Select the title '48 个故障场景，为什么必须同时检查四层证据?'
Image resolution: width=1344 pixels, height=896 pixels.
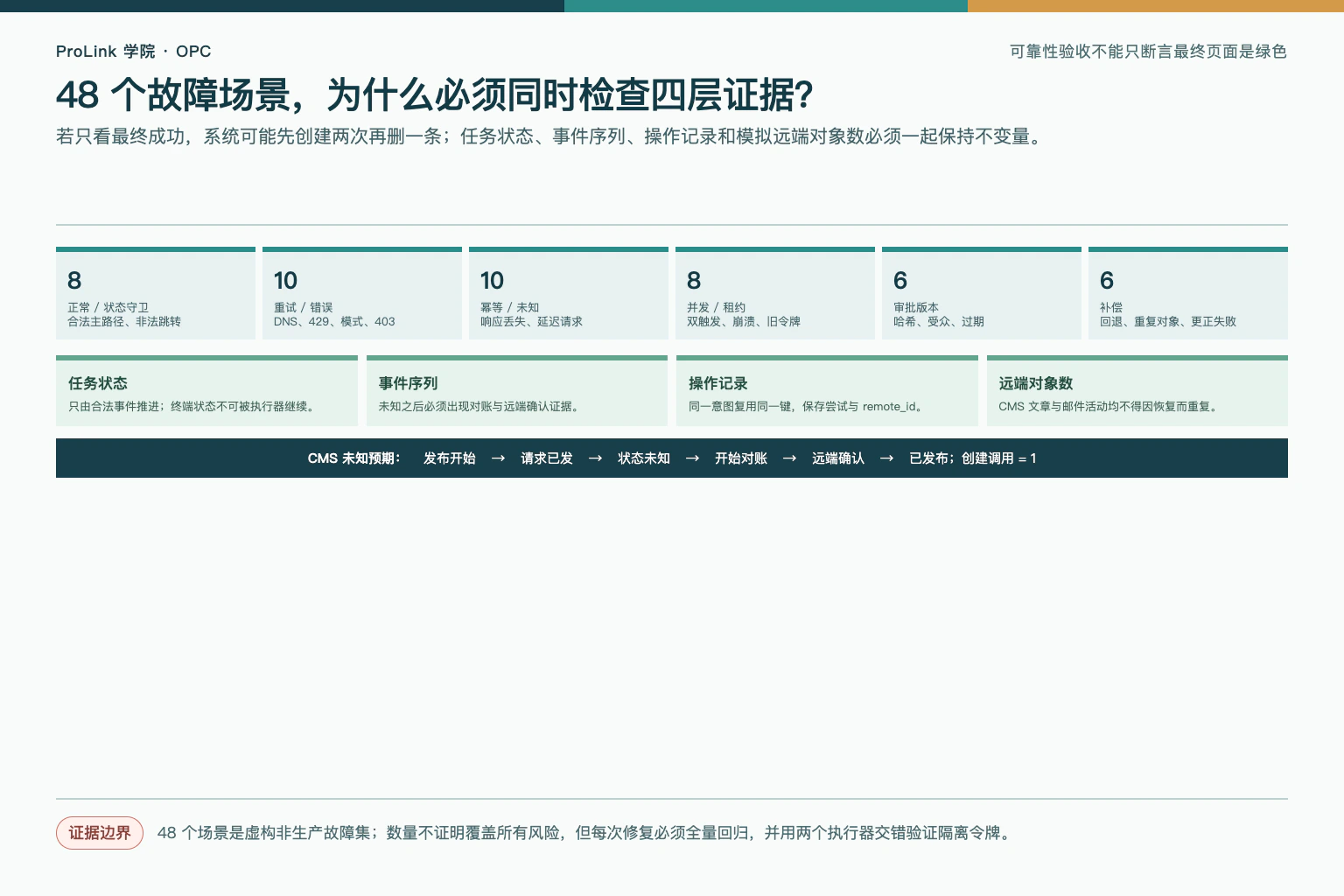pos(435,95)
